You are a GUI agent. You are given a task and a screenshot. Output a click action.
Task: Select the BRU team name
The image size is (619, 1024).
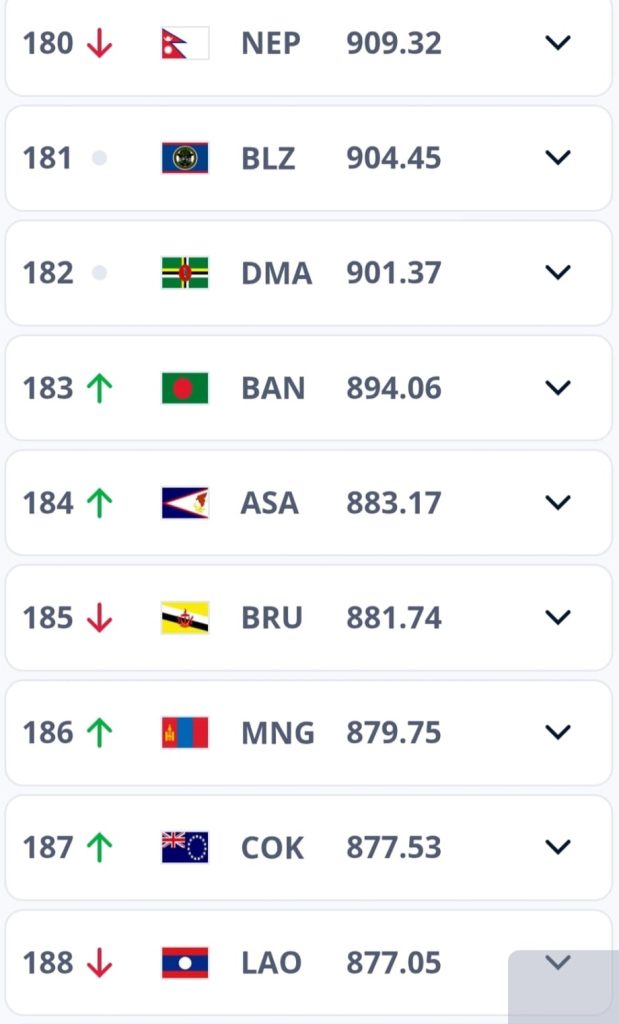click(x=271, y=618)
